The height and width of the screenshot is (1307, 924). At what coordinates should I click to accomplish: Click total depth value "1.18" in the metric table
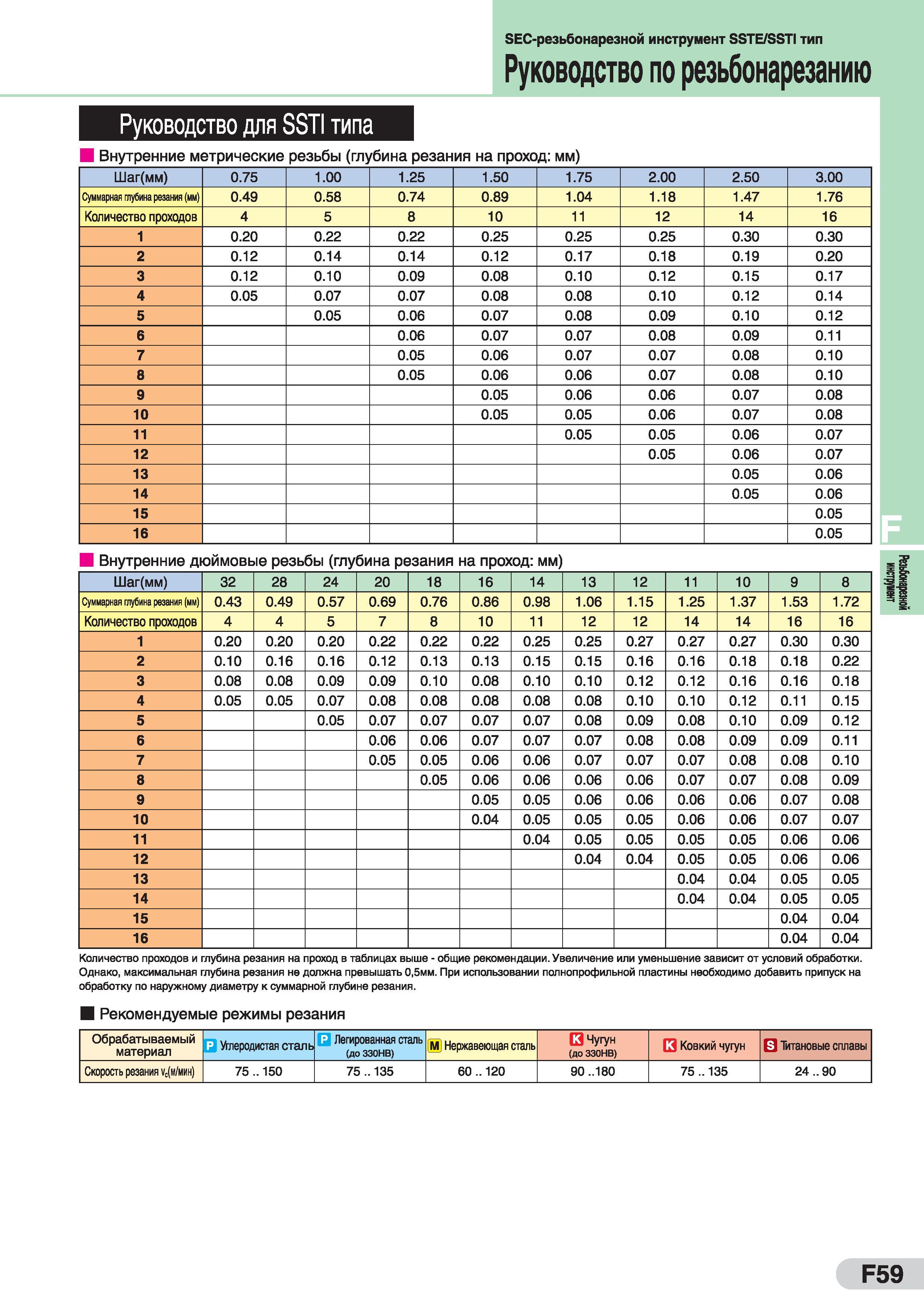[662, 197]
